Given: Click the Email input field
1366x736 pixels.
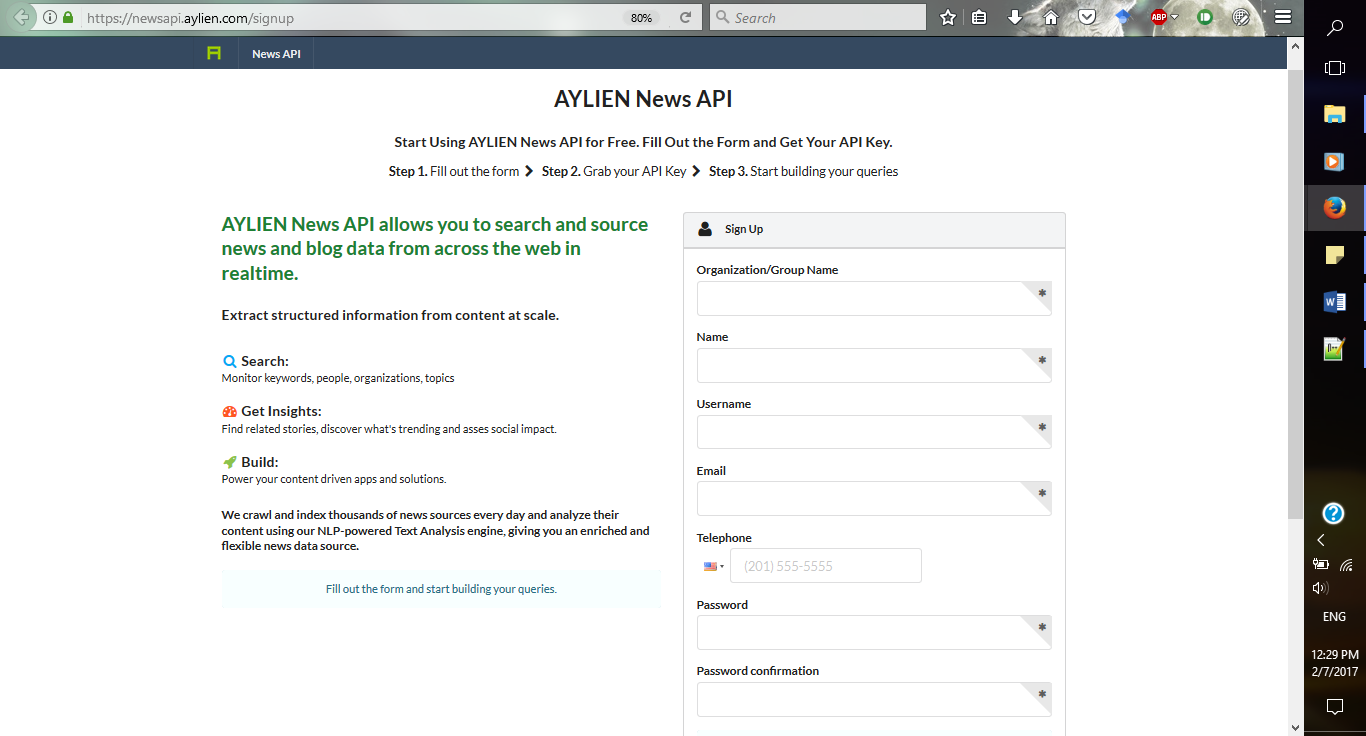Looking at the screenshot, I should (x=874, y=499).
